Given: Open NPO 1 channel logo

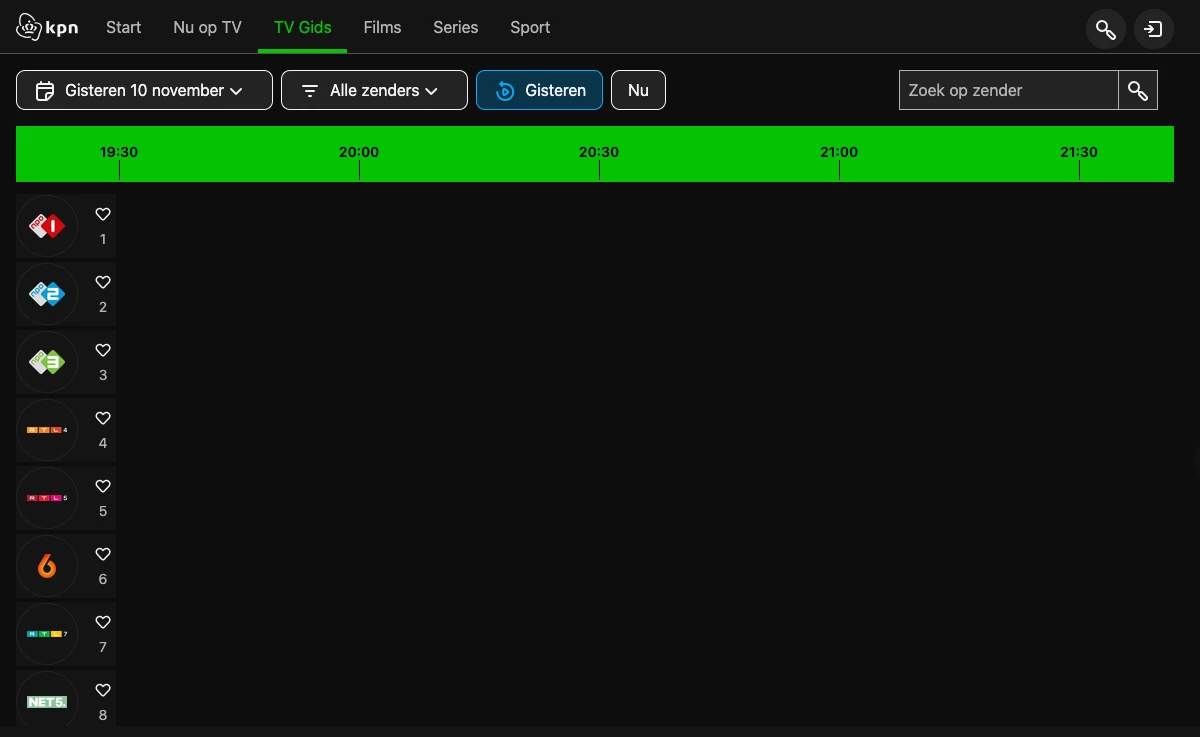Looking at the screenshot, I should click(47, 226).
